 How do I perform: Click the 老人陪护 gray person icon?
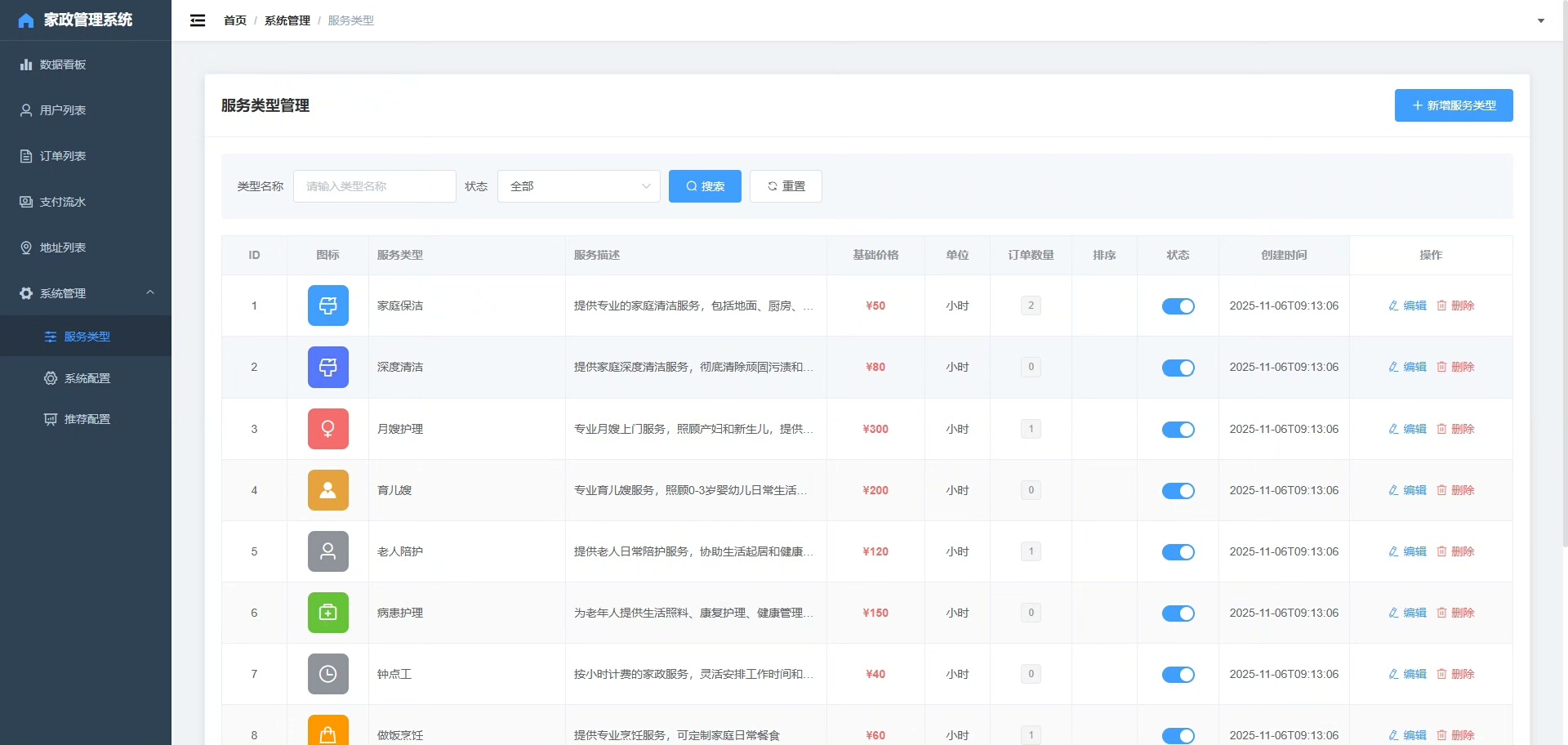click(x=327, y=551)
